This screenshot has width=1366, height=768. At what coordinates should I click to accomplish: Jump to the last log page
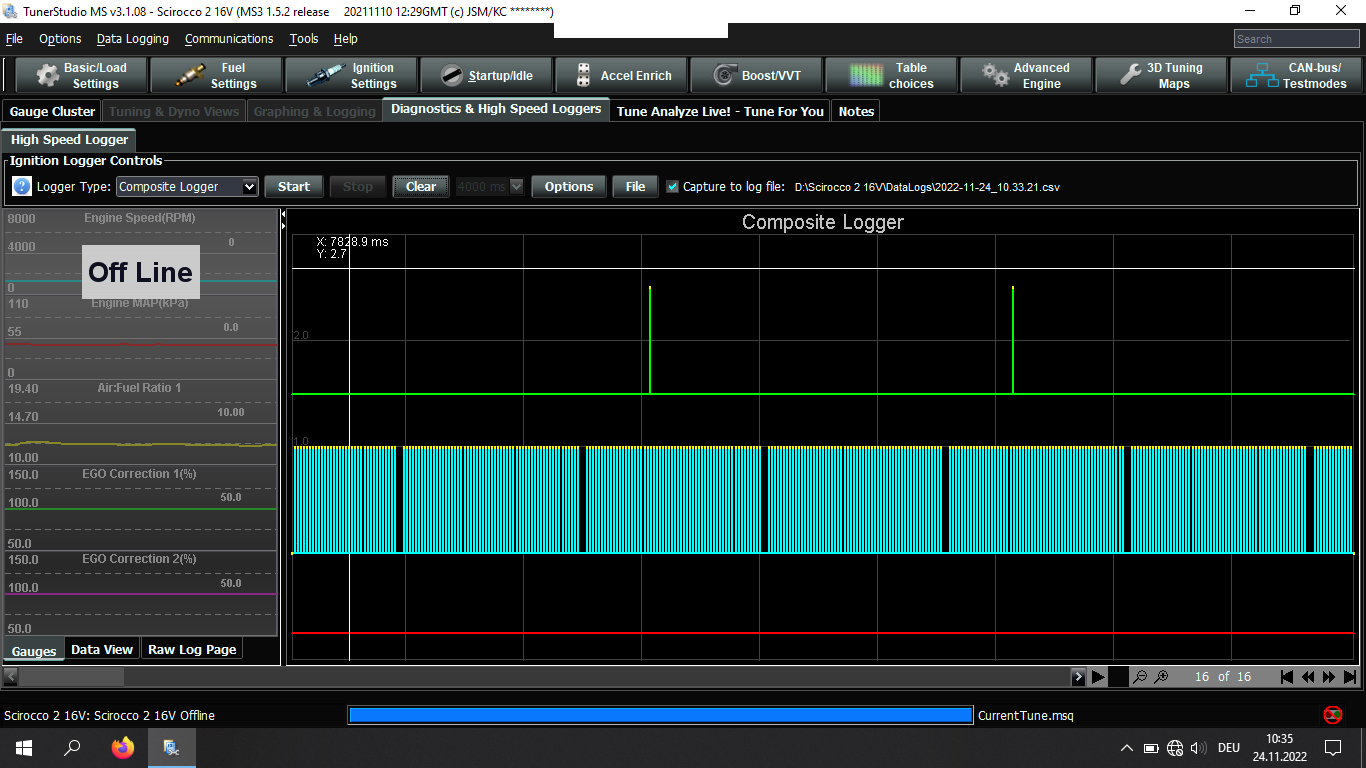[x=1350, y=677]
